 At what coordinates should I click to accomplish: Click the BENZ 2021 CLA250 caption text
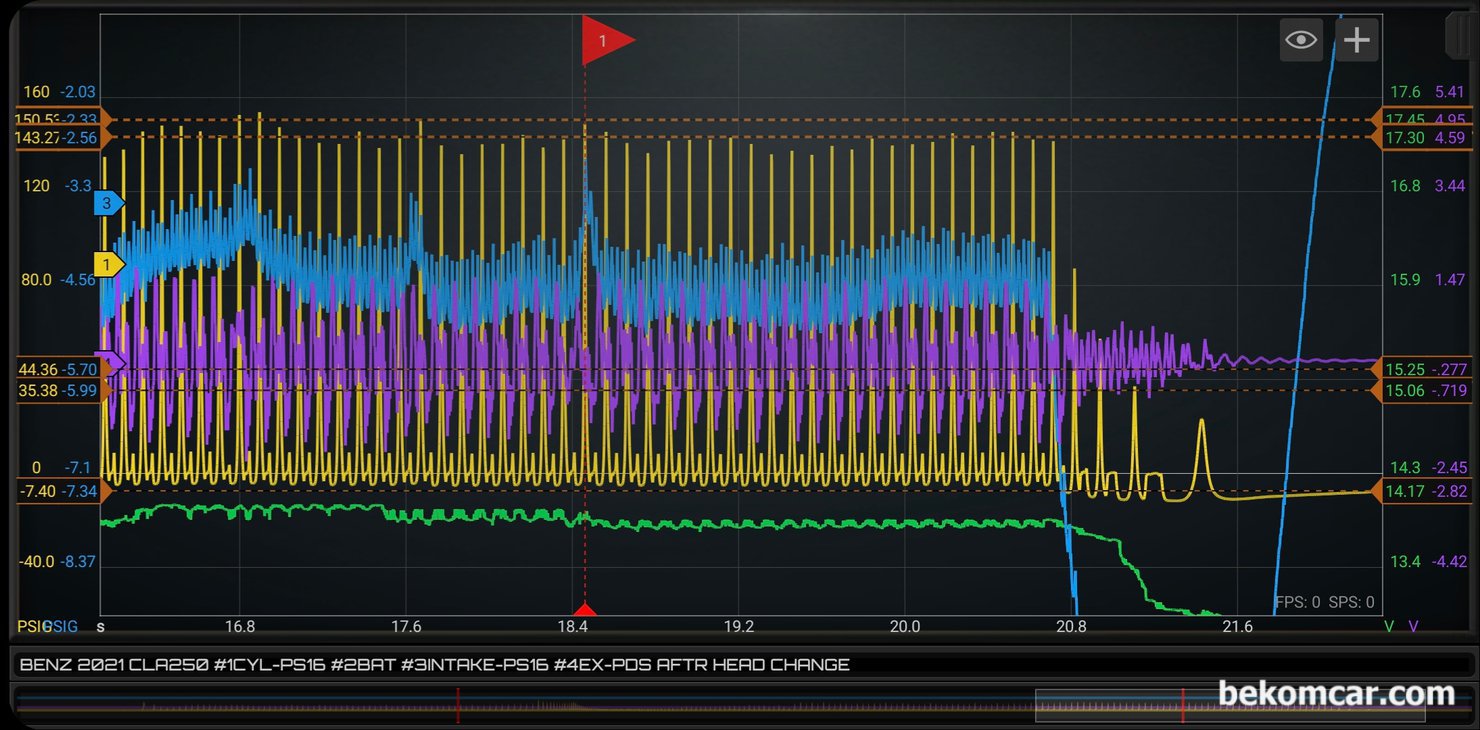[435, 664]
